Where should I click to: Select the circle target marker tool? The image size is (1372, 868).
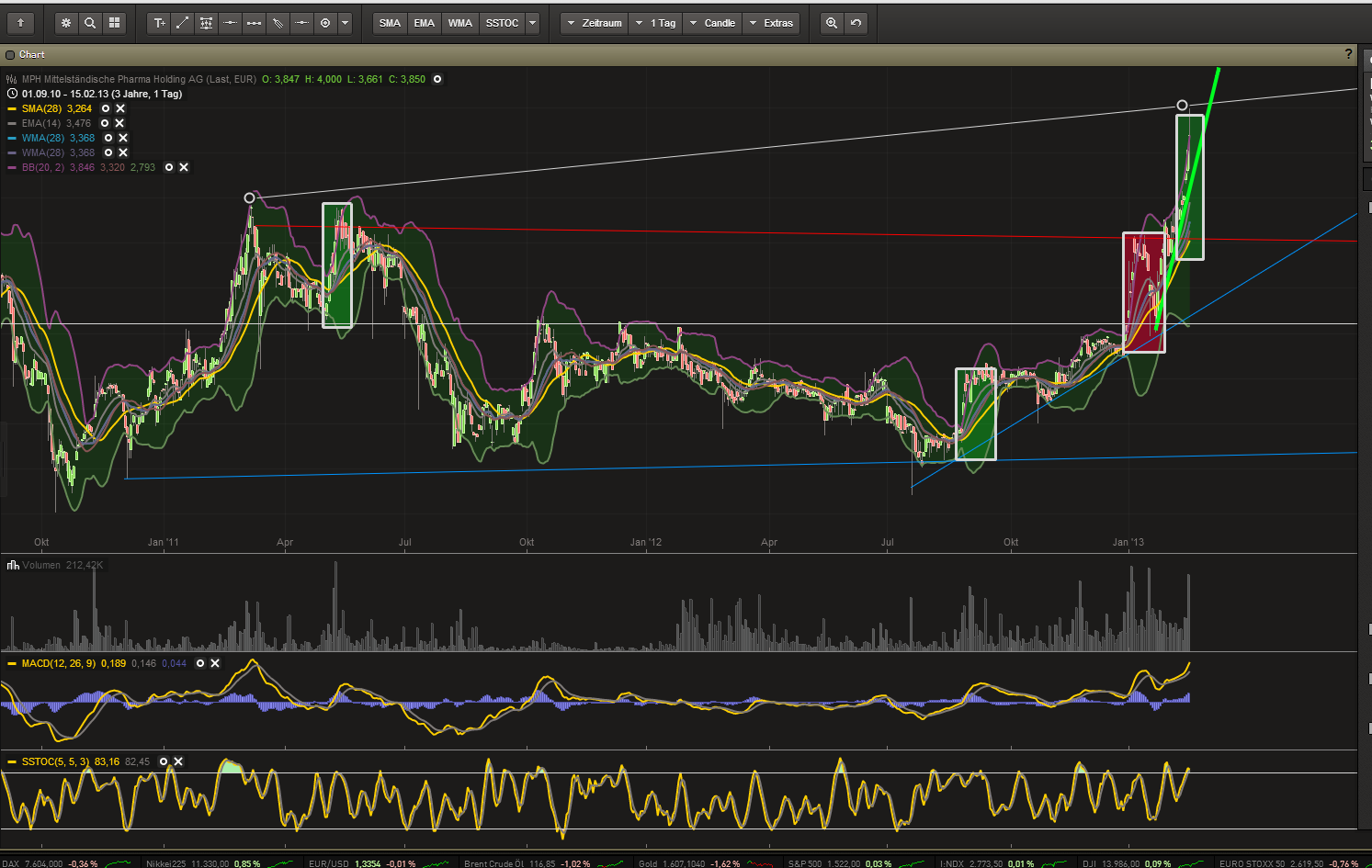[325, 23]
